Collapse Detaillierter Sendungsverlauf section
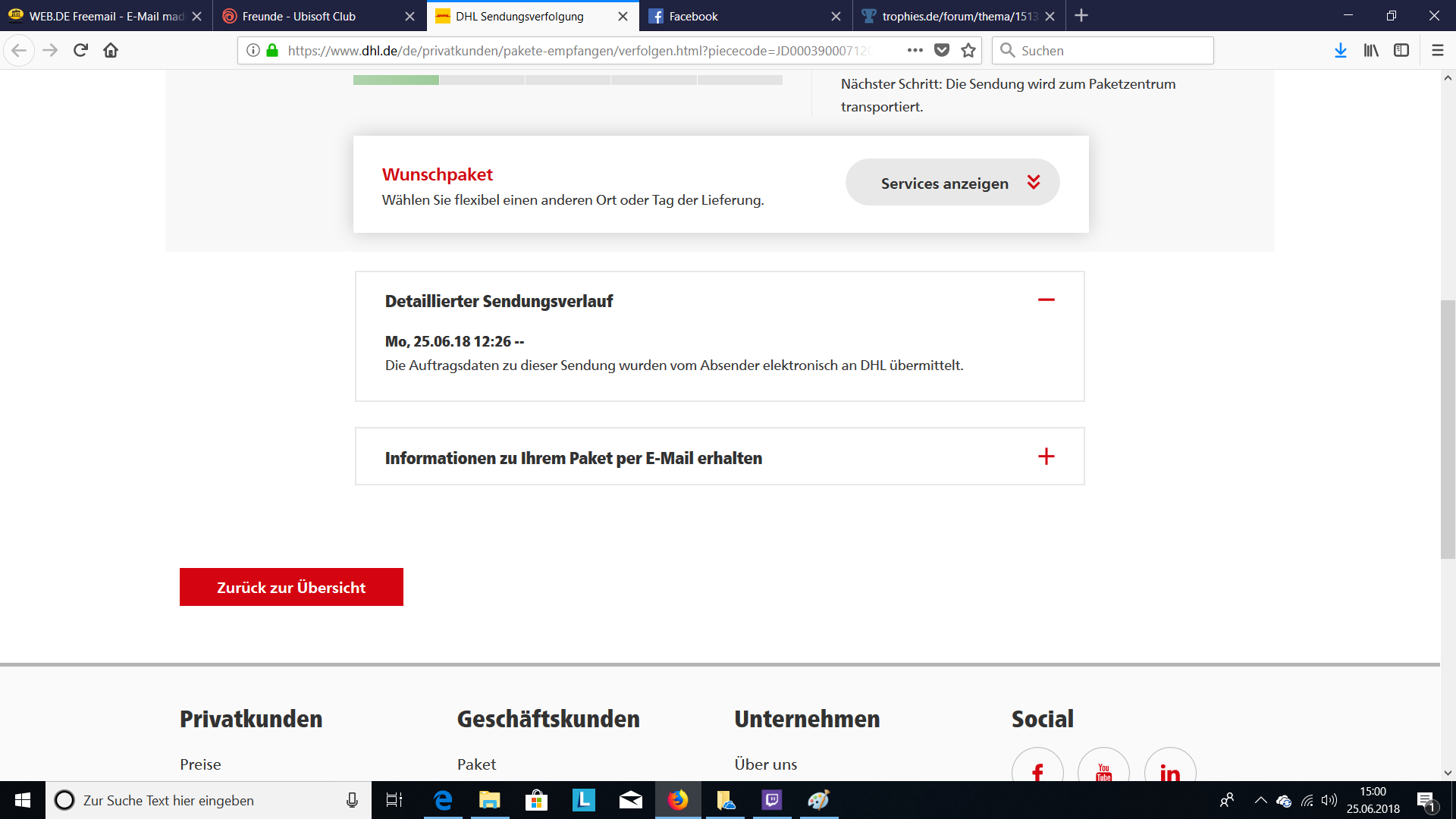 [x=1046, y=300]
